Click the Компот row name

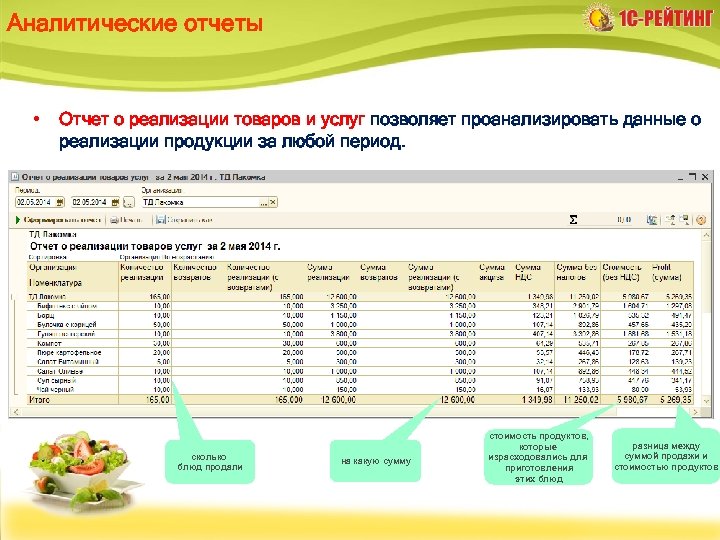tap(49, 343)
